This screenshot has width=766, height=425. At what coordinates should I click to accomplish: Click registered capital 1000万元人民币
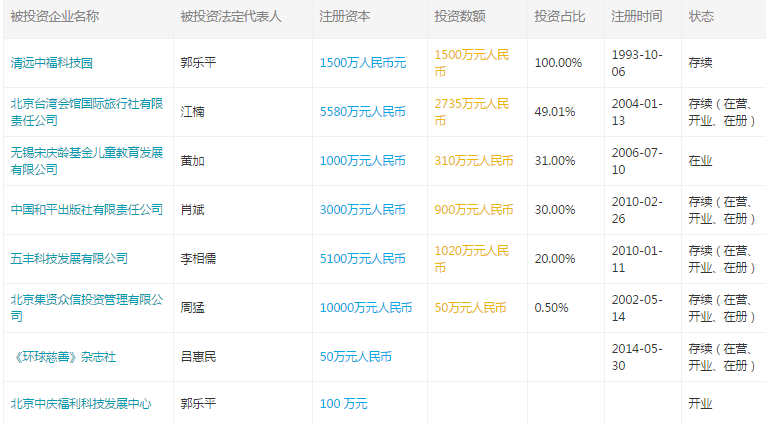click(x=362, y=161)
